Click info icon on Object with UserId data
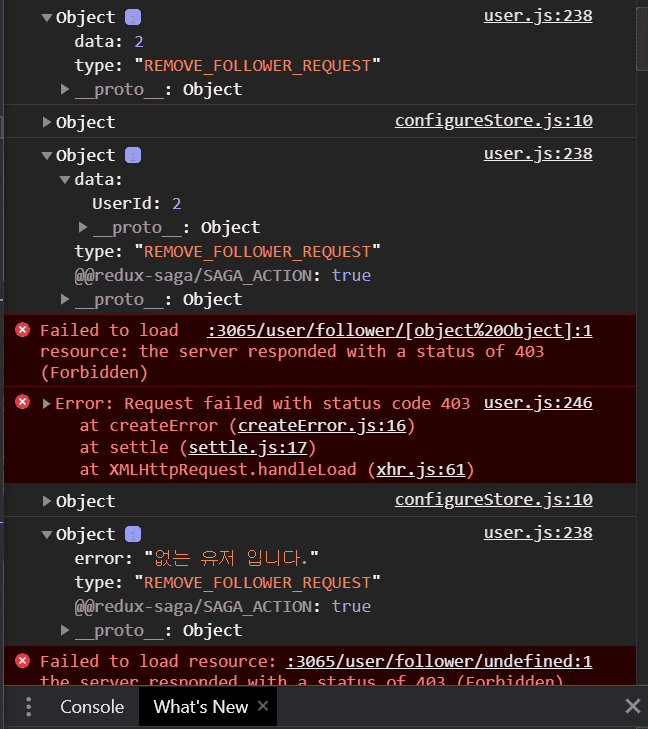The width and height of the screenshot is (648, 729). click(133, 155)
